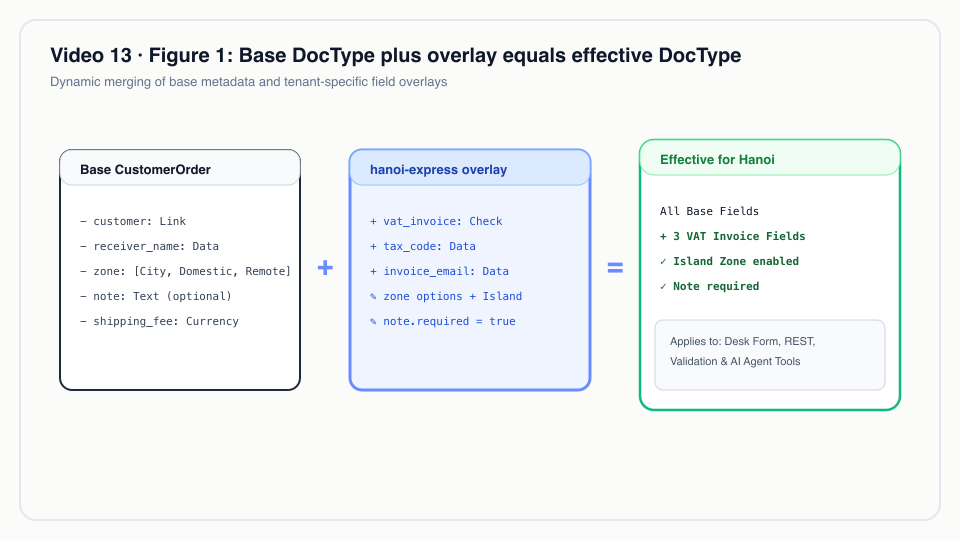Select the Effective for Hanoi header

(x=770, y=158)
